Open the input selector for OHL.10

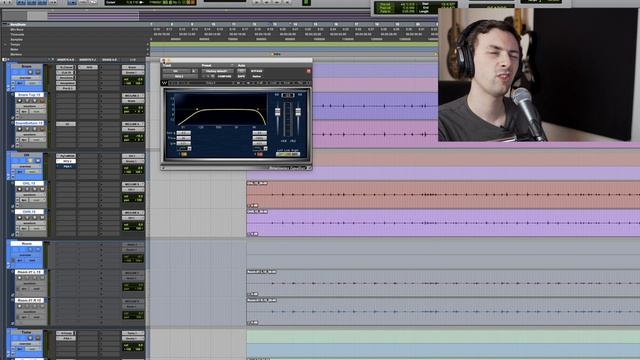click(133, 184)
